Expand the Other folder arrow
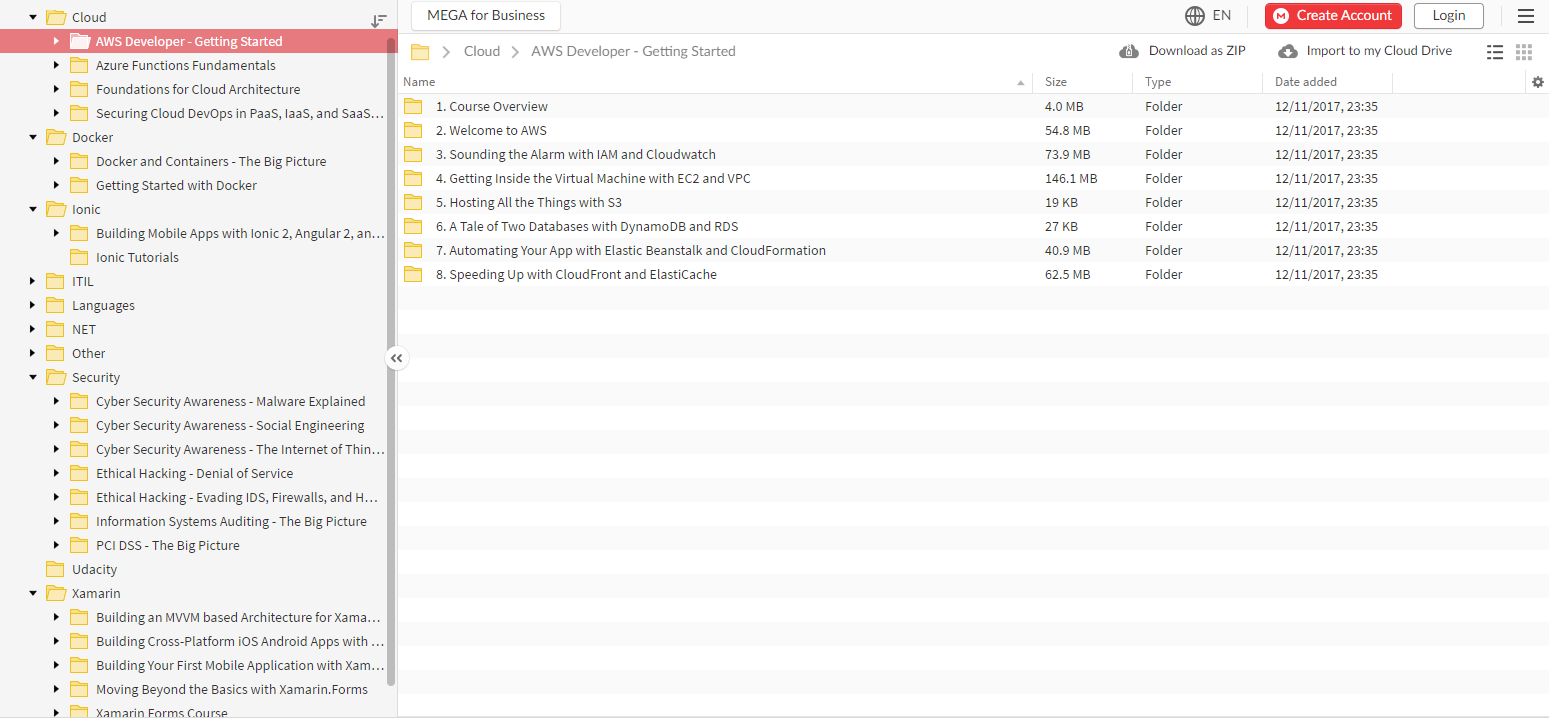This screenshot has width=1549, height=718. click(33, 353)
